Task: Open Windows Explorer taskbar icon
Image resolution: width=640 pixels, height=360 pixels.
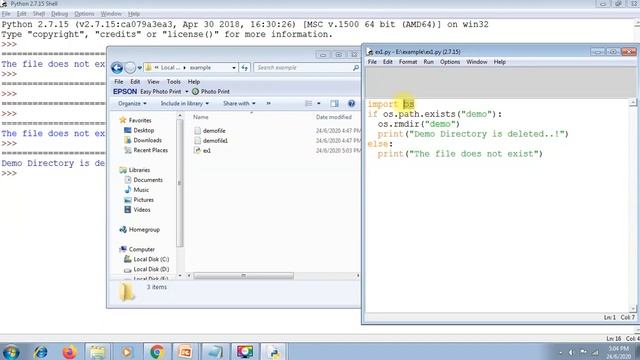Action: tap(97, 352)
